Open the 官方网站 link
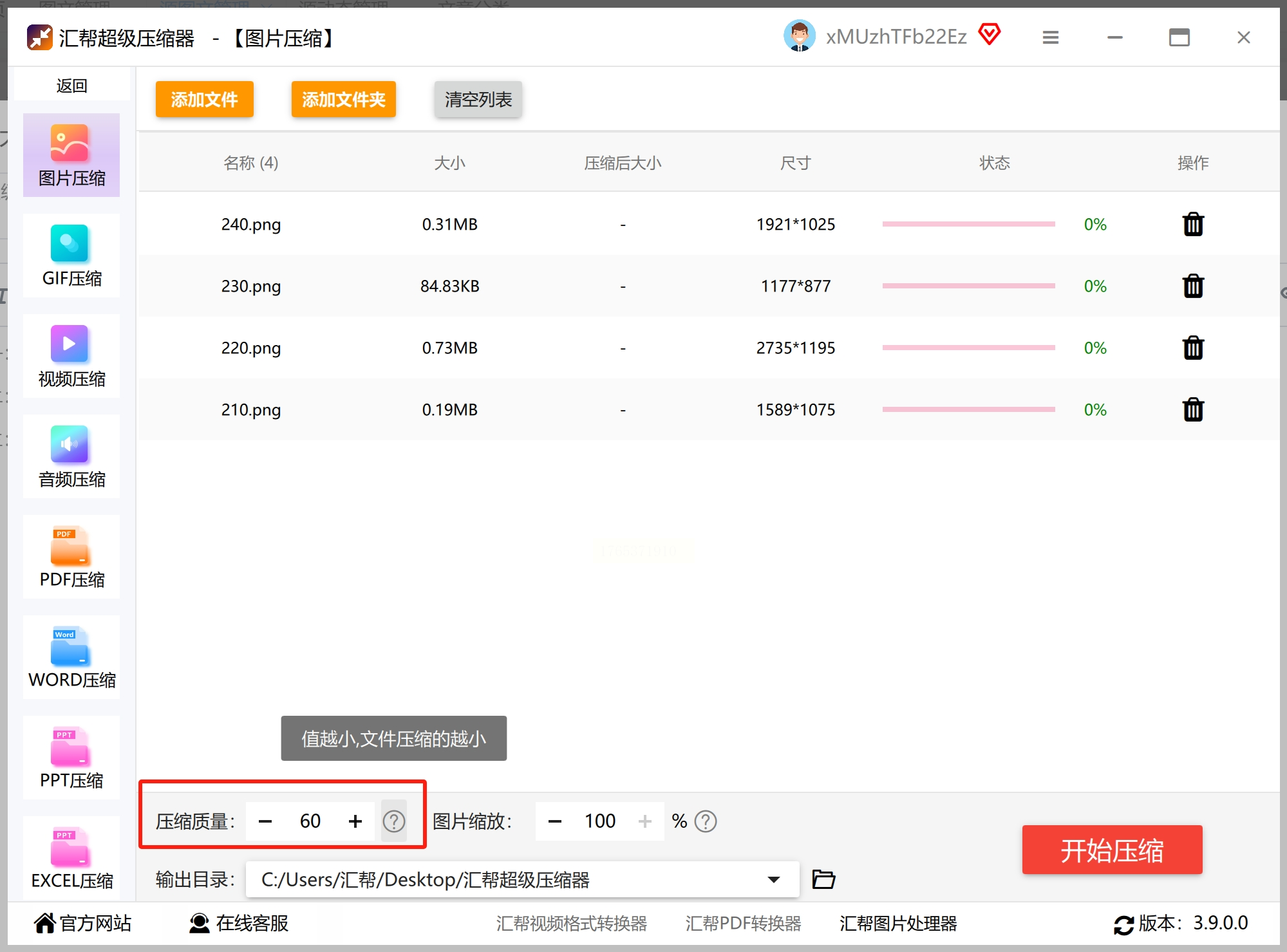This screenshot has height=952, width=1287. pos(83,923)
